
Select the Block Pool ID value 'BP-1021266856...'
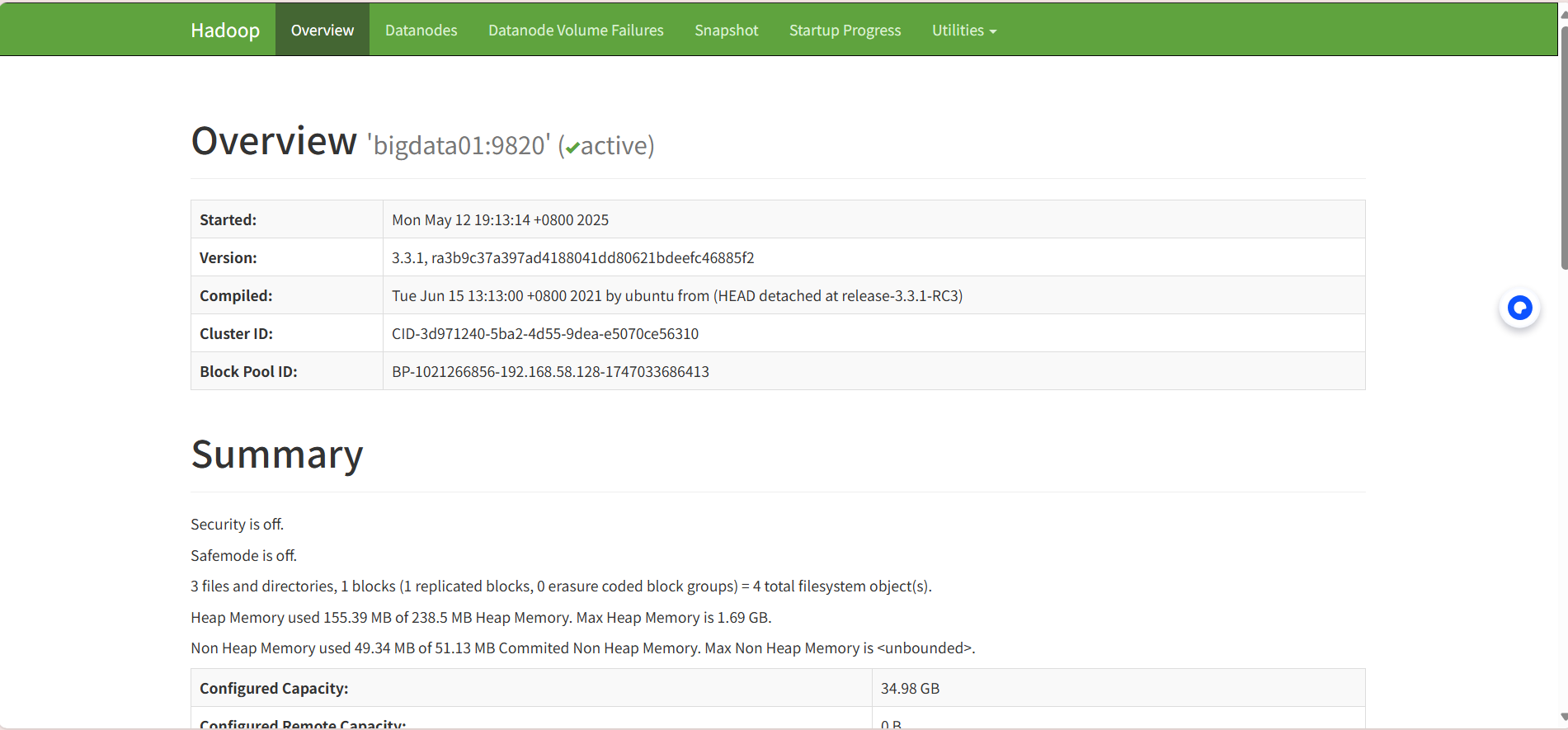(550, 372)
